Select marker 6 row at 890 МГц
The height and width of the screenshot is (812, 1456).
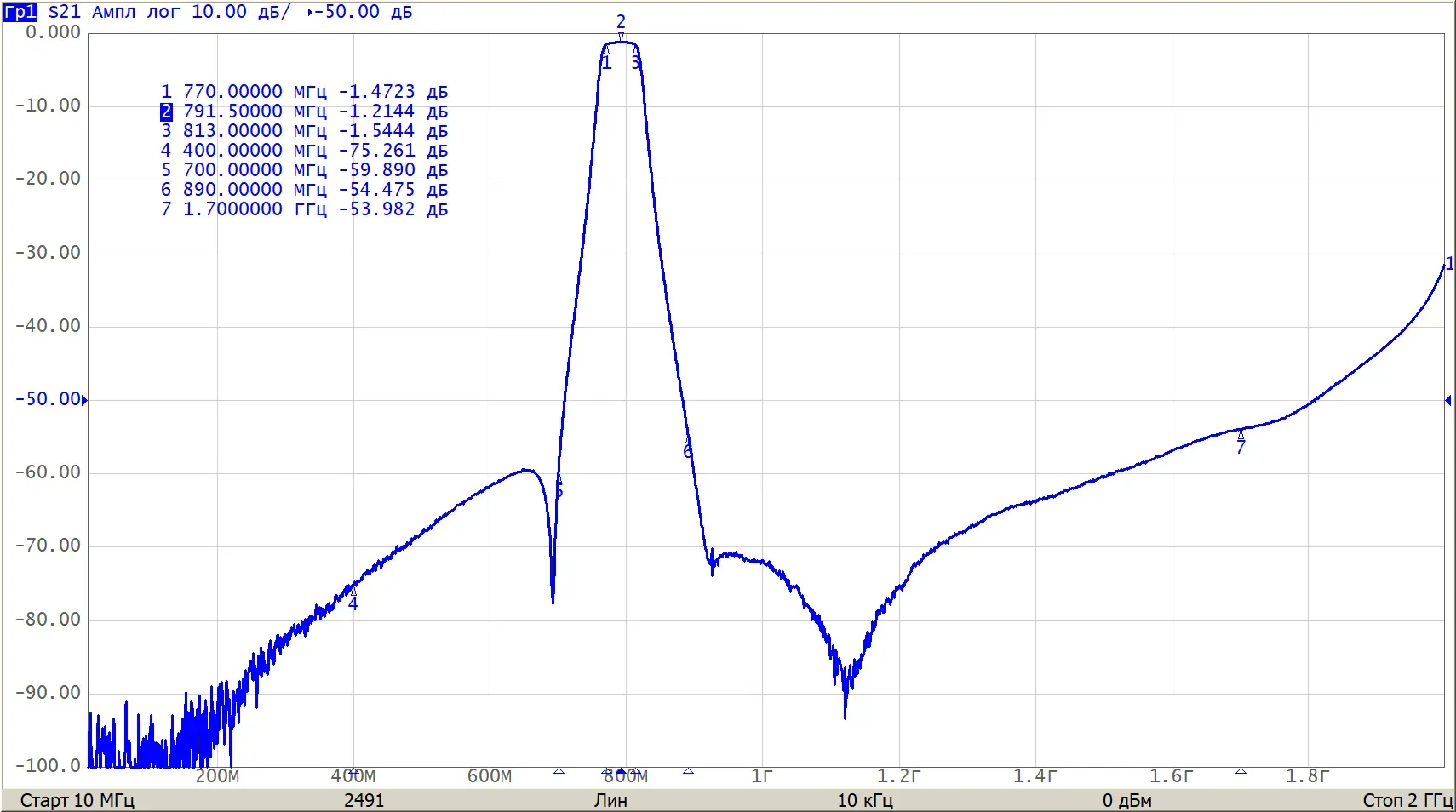point(304,189)
